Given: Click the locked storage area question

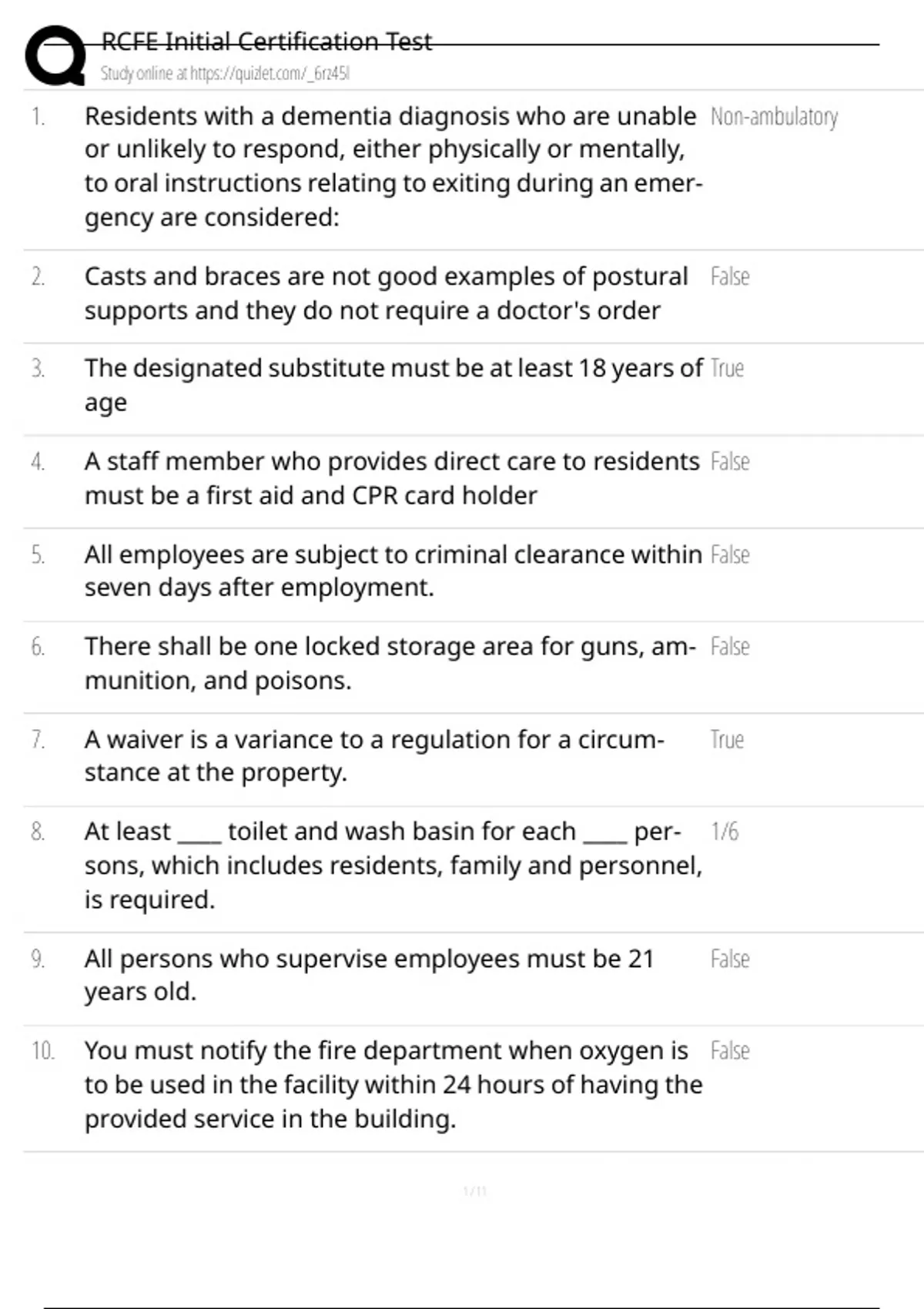Looking at the screenshot, I should pyautogui.click(x=390, y=663).
